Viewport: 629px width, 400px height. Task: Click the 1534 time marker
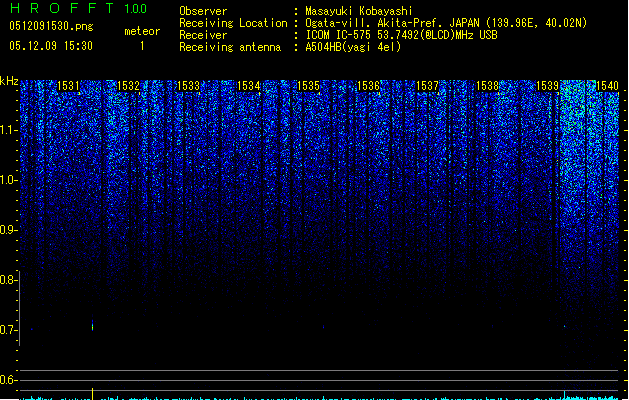[x=248, y=86]
